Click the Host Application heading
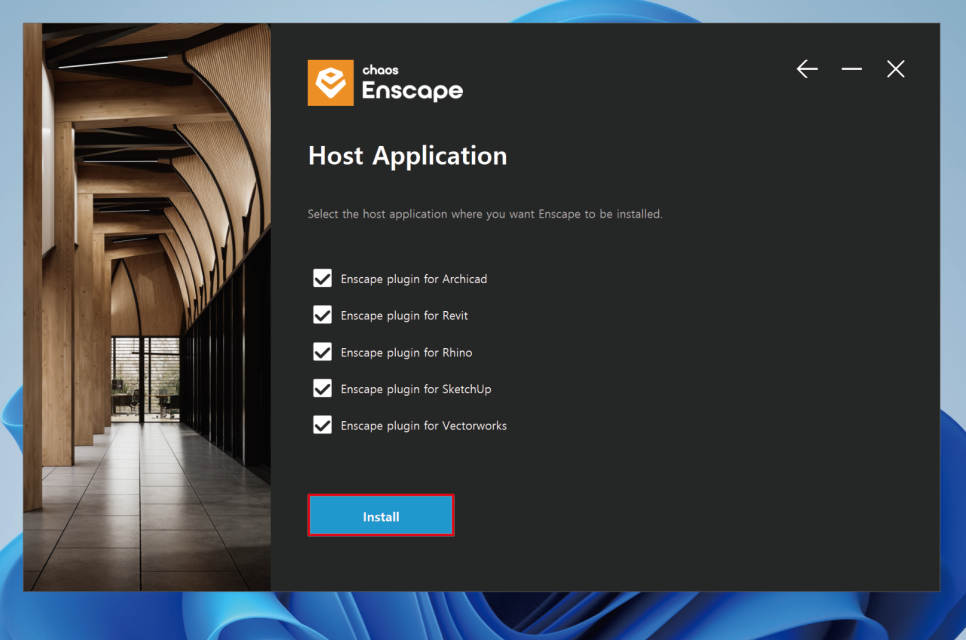966x640 pixels. point(408,156)
